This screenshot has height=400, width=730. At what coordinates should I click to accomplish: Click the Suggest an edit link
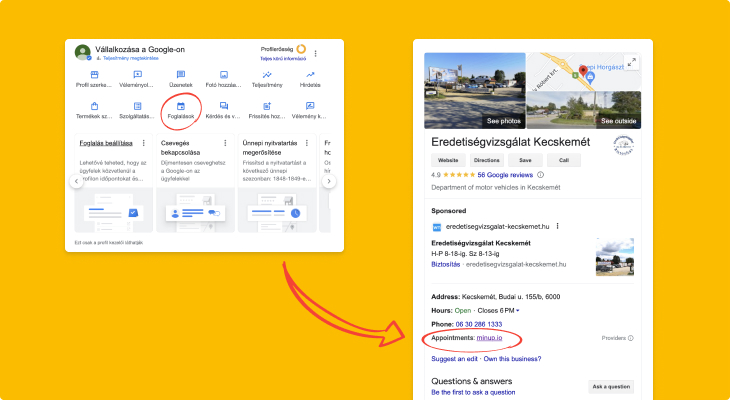point(454,359)
